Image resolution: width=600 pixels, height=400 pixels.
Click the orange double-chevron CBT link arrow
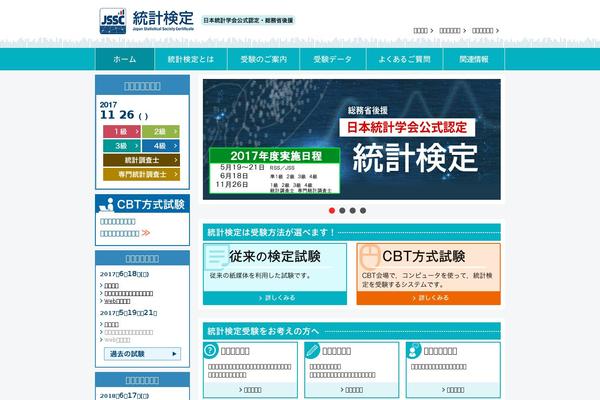146,233
